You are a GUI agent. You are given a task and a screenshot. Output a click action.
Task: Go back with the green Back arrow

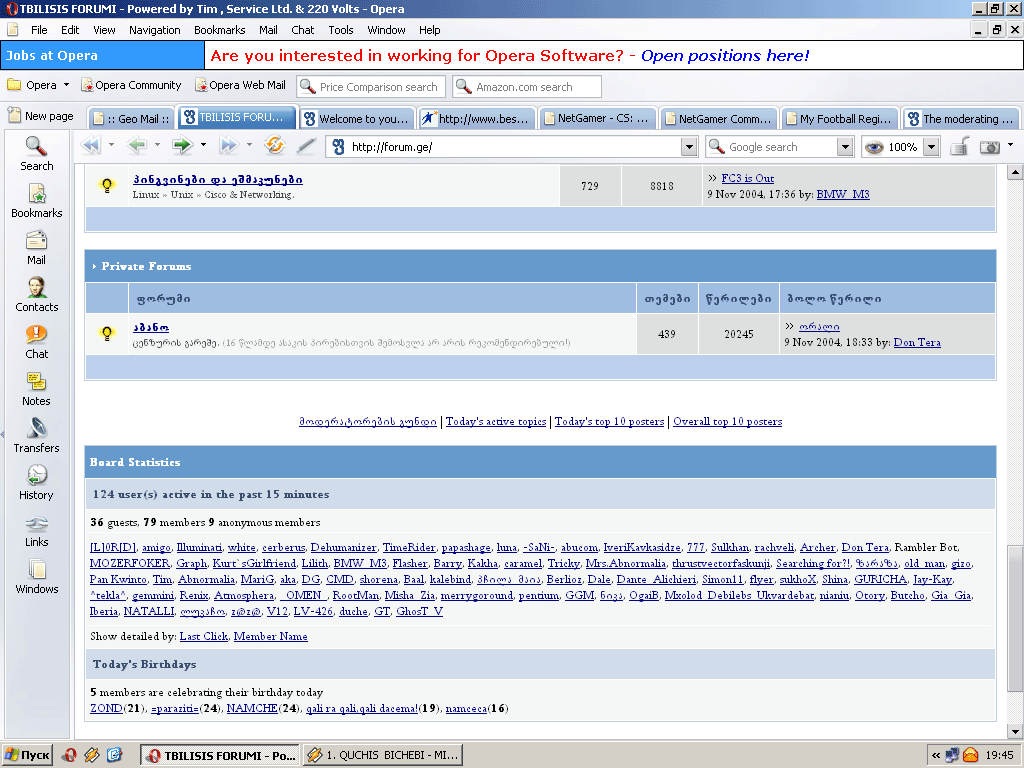tap(136, 145)
